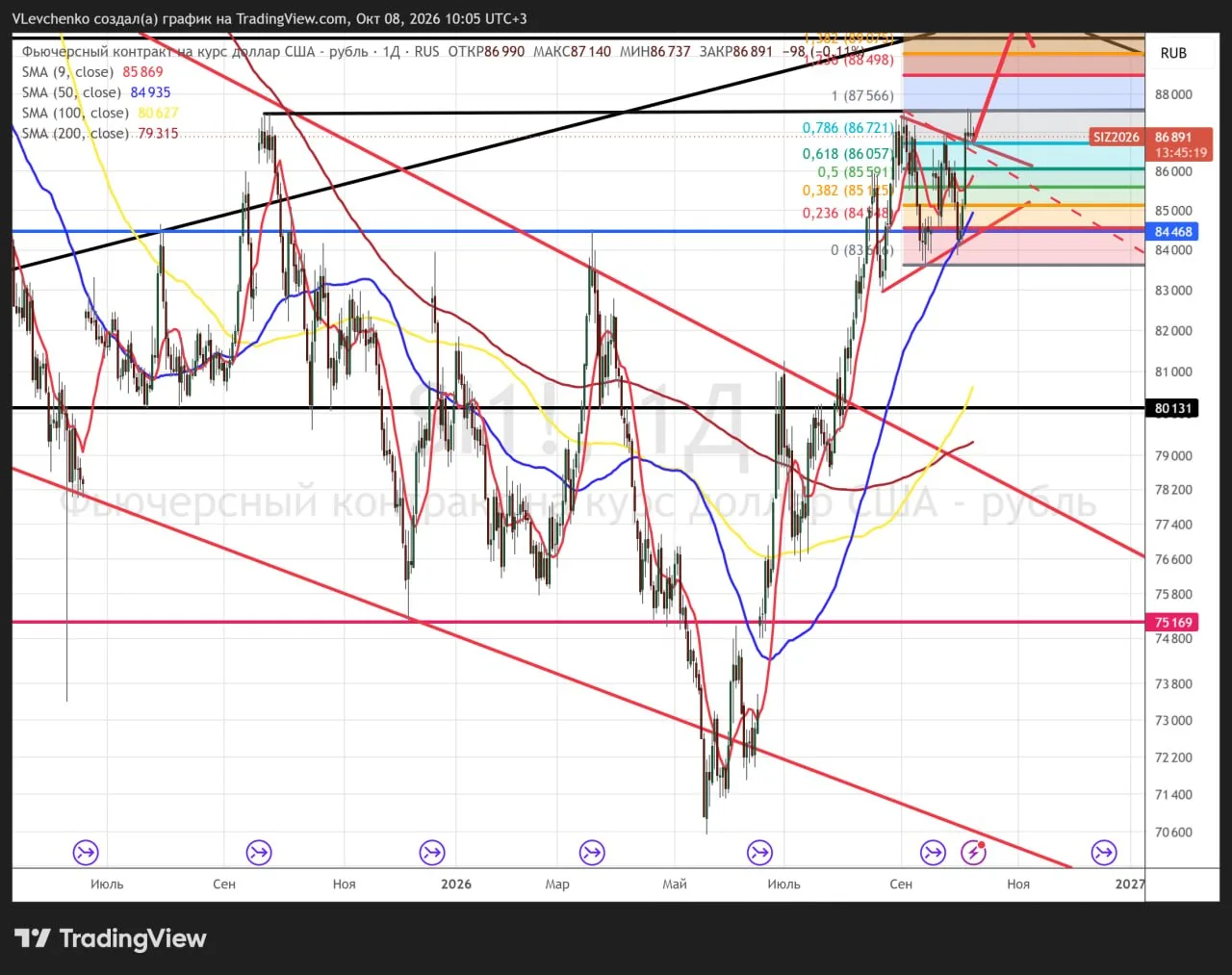Viewport: 1232px width, 975px height.
Task: Select the SMA (200, close) indicator legend
Action: 100,133
